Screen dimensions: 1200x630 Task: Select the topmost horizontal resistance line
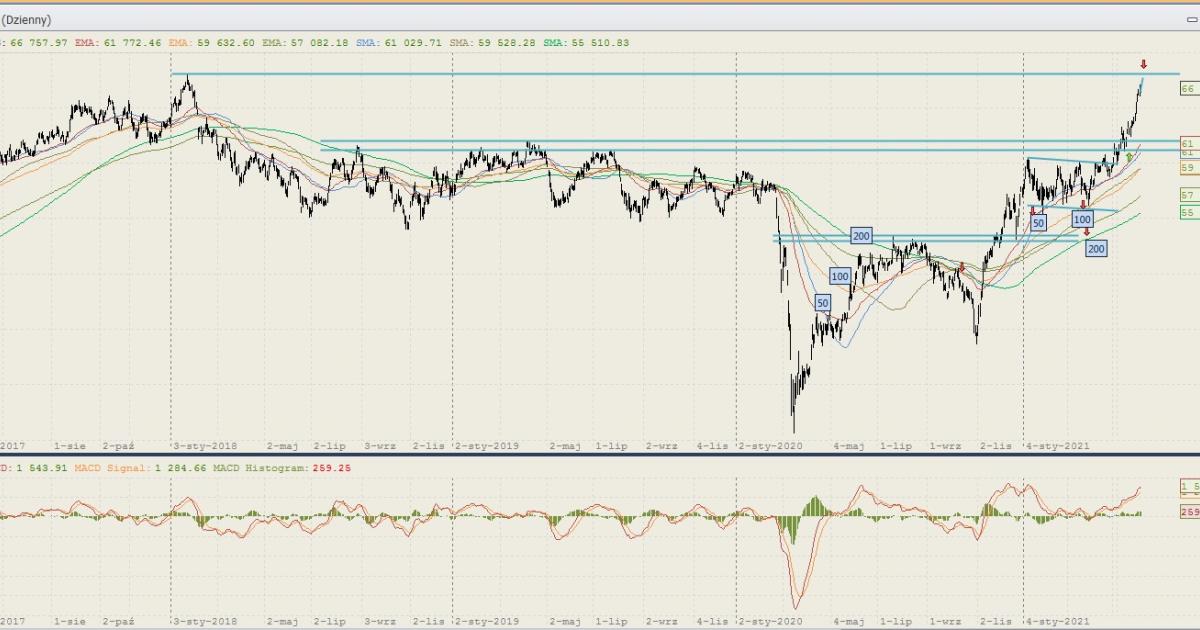point(600,74)
